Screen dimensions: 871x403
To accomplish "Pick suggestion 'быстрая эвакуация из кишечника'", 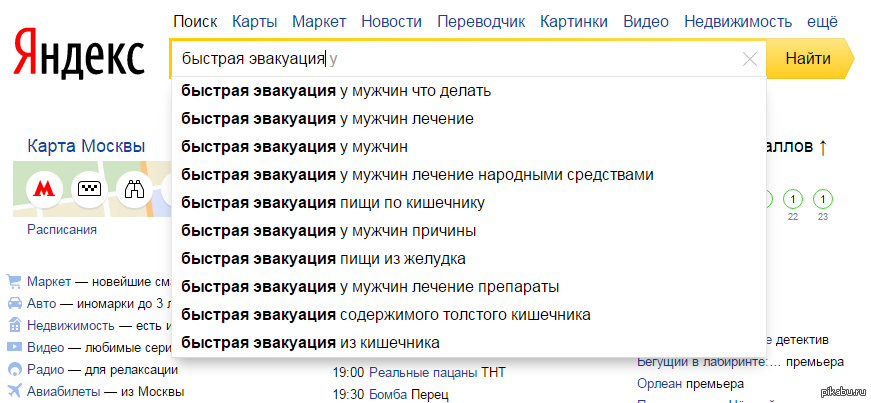I will click(310, 343).
